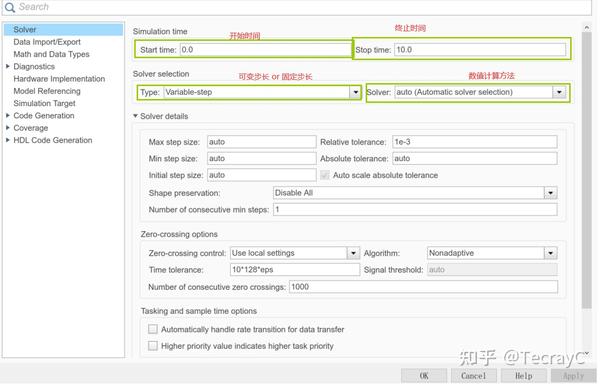Image resolution: width=600 pixels, height=384 pixels.
Task: Select the Code Generation category
Action: click(x=44, y=115)
